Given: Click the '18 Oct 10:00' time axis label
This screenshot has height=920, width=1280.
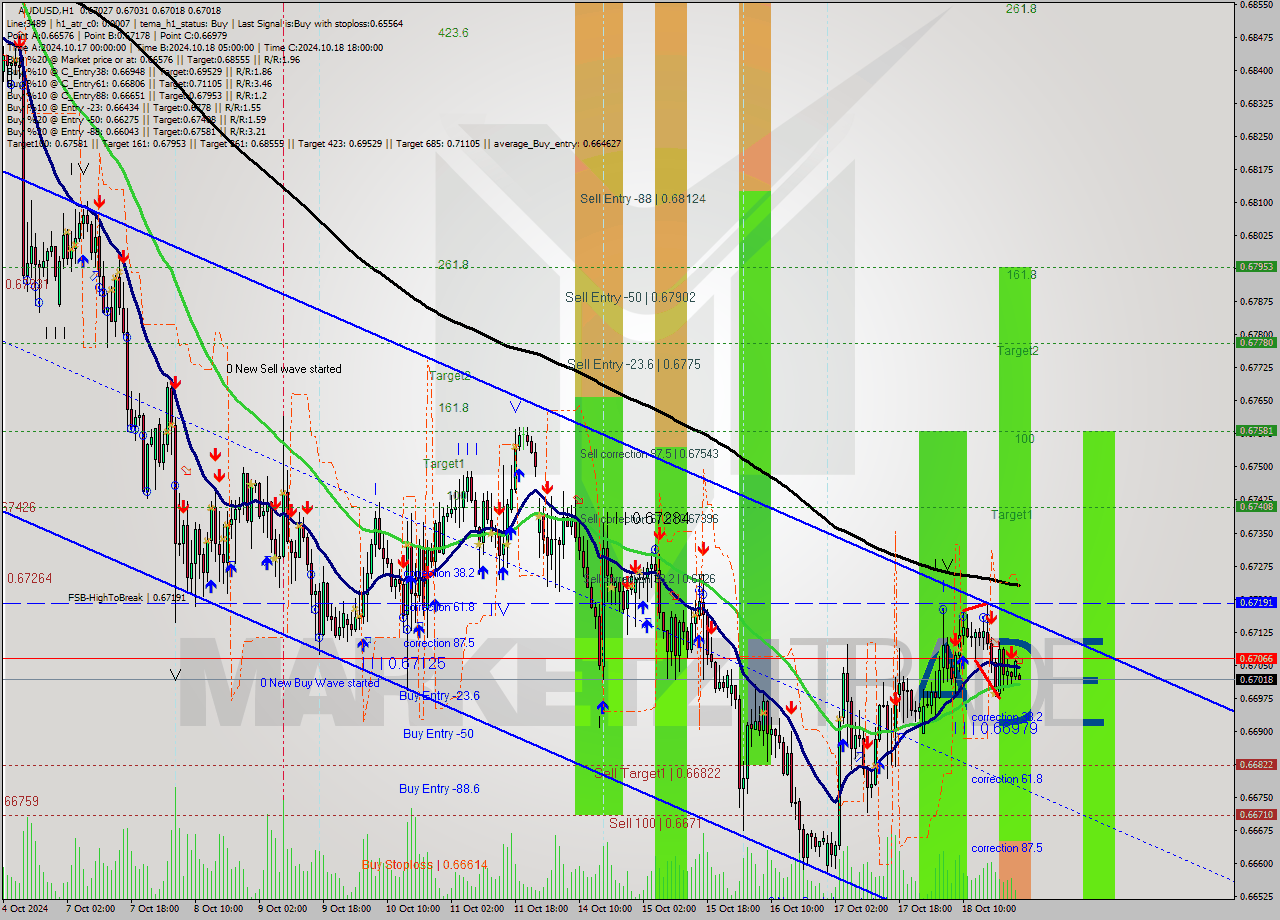Looking at the screenshot, I should 989,909.
